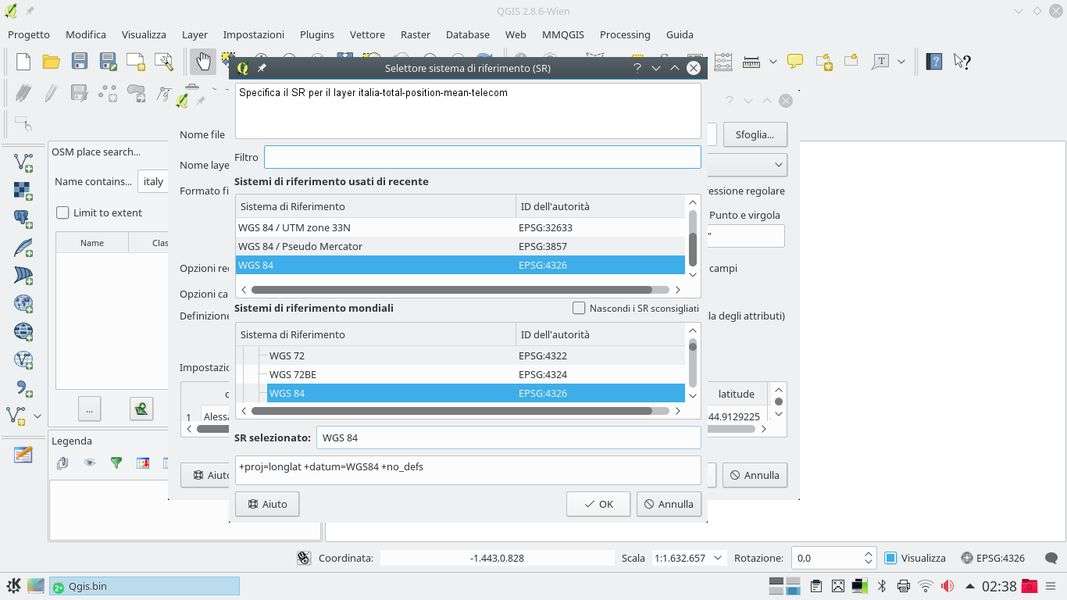Click the New shapefile layer icon
This screenshot has height=600, width=1067.
pyautogui.click(x=16, y=416)
